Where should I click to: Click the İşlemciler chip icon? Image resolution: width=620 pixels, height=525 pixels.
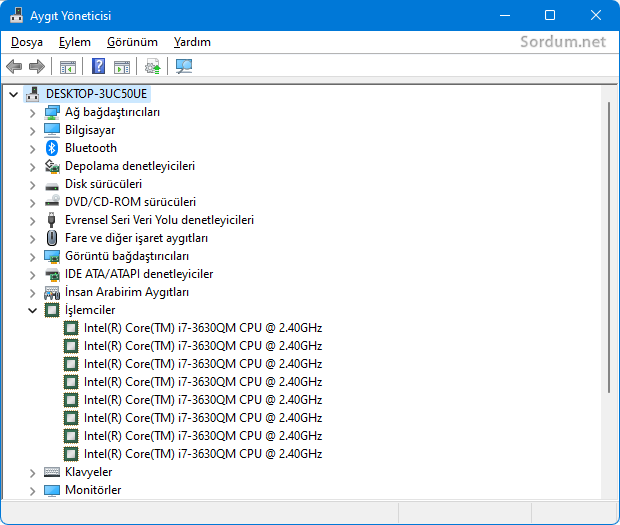click(x=52, y=310)
